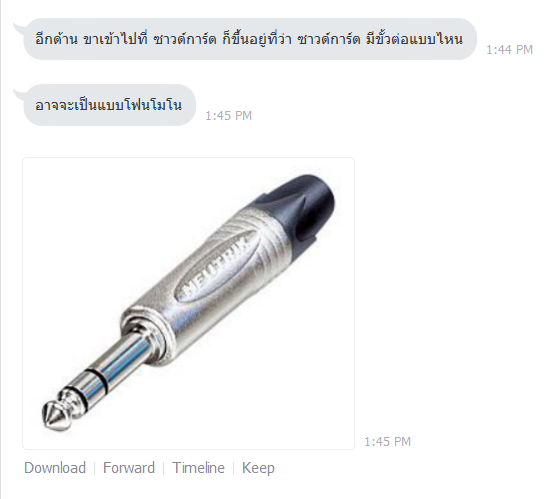The image size is (559, 499).
Task: Select the message about ซาวด์การ์ด connectors
Action: point(250,39)
